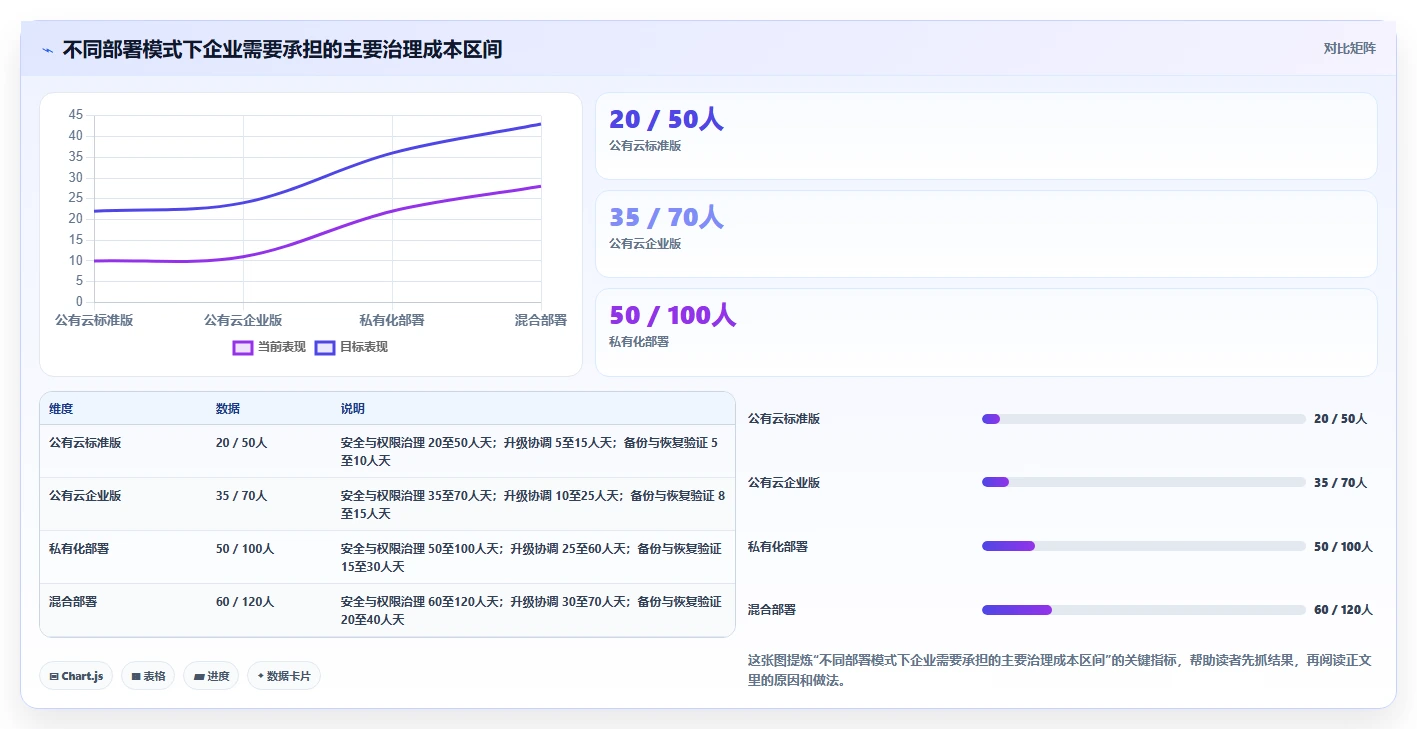
Task: Click the 说明 text starting 安全与权限治理 60至120人天
Action: click(x=531, y=610)
